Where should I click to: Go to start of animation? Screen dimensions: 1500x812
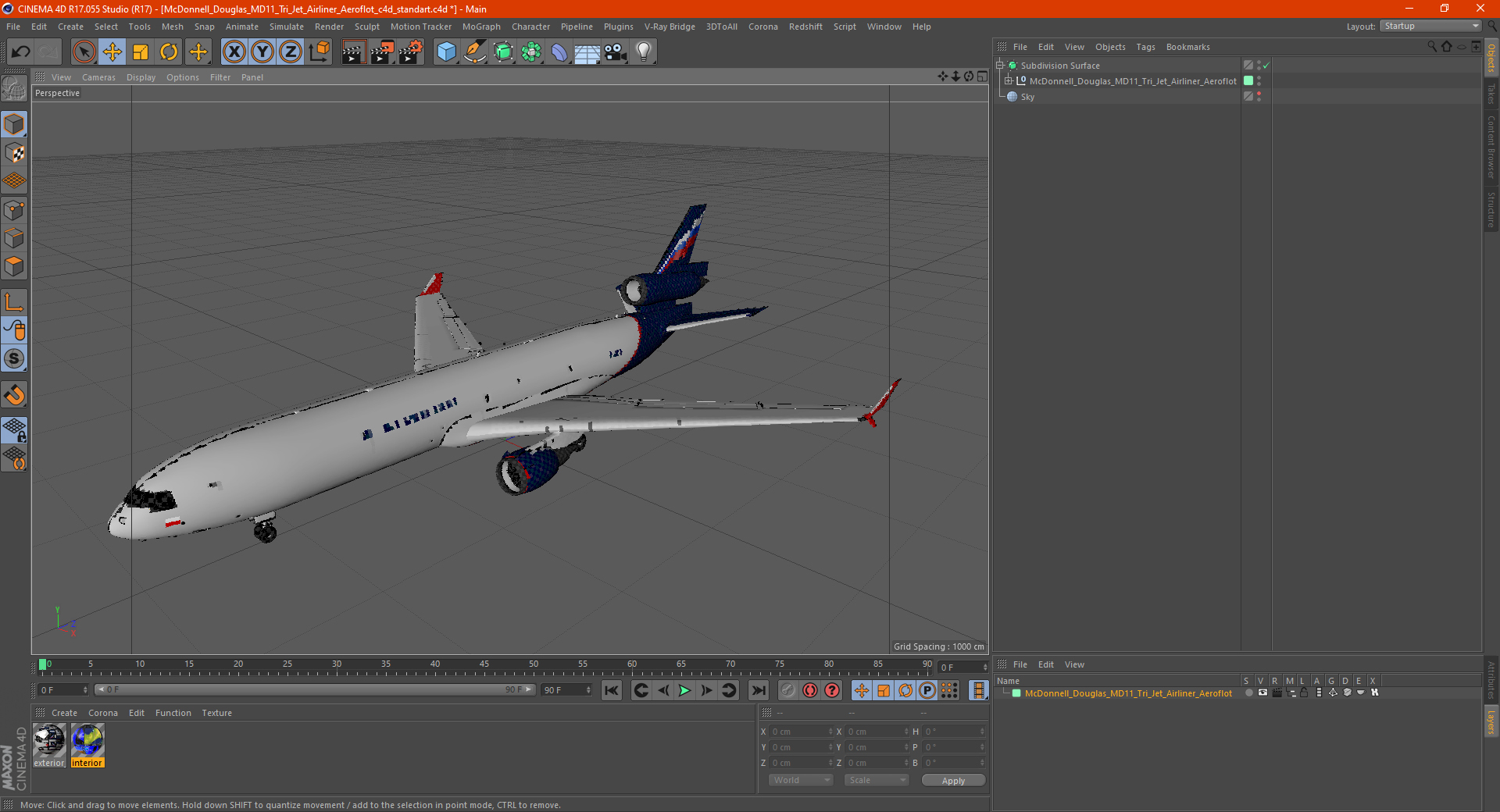612,690
